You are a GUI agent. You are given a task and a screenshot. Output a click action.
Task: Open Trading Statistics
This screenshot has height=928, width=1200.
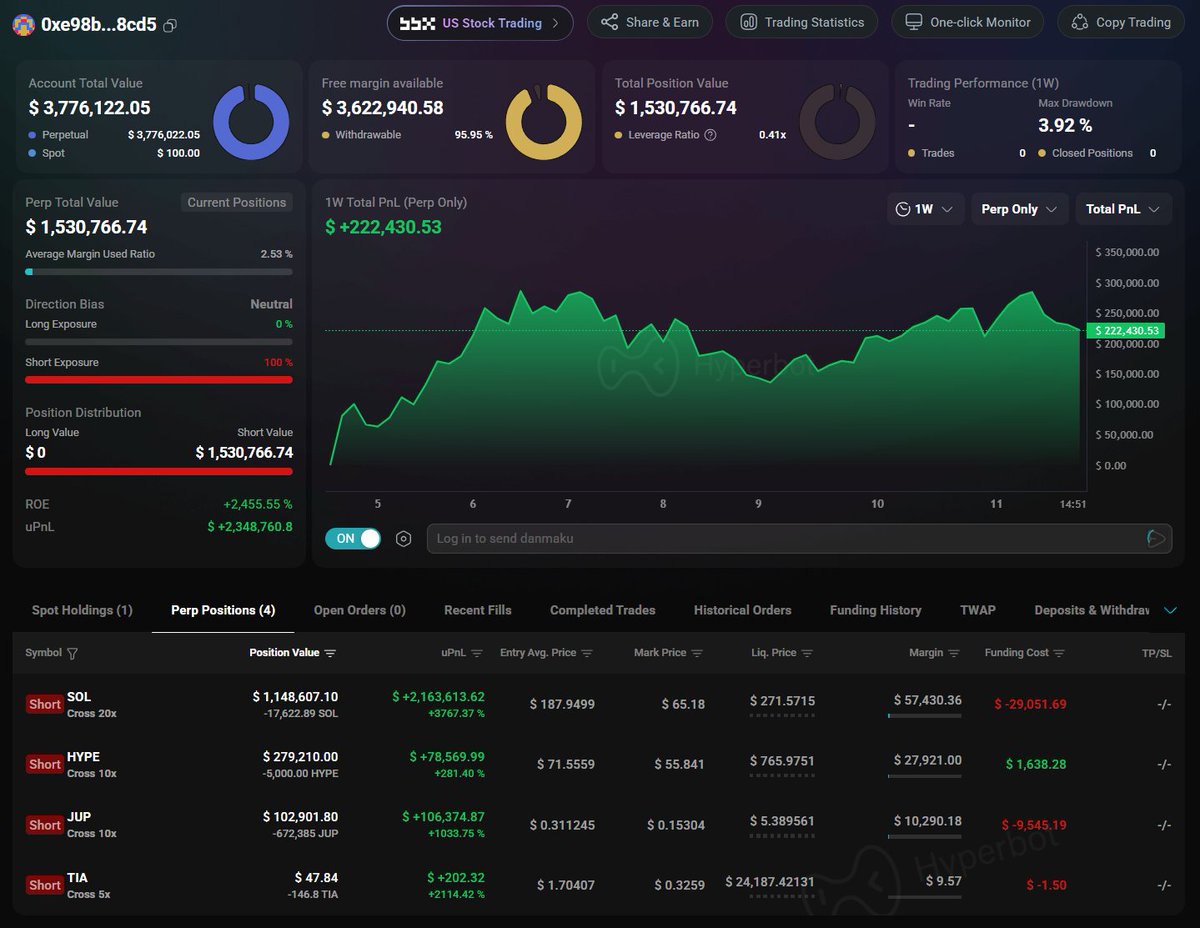(x=801, y=22)
